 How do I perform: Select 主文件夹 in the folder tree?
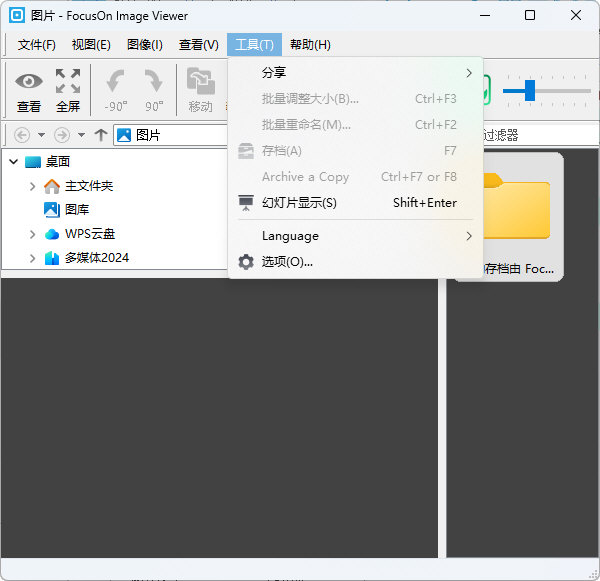[89, 186]
